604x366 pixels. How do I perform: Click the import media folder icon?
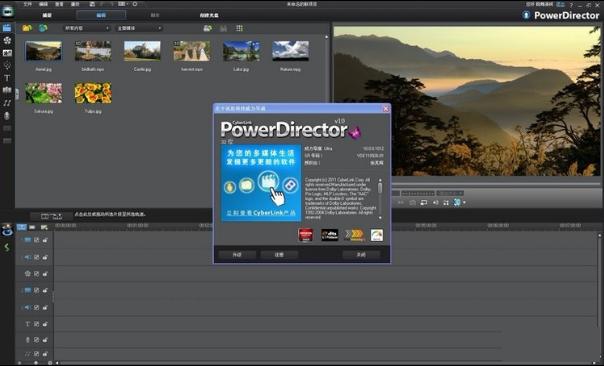click(27, 28)
